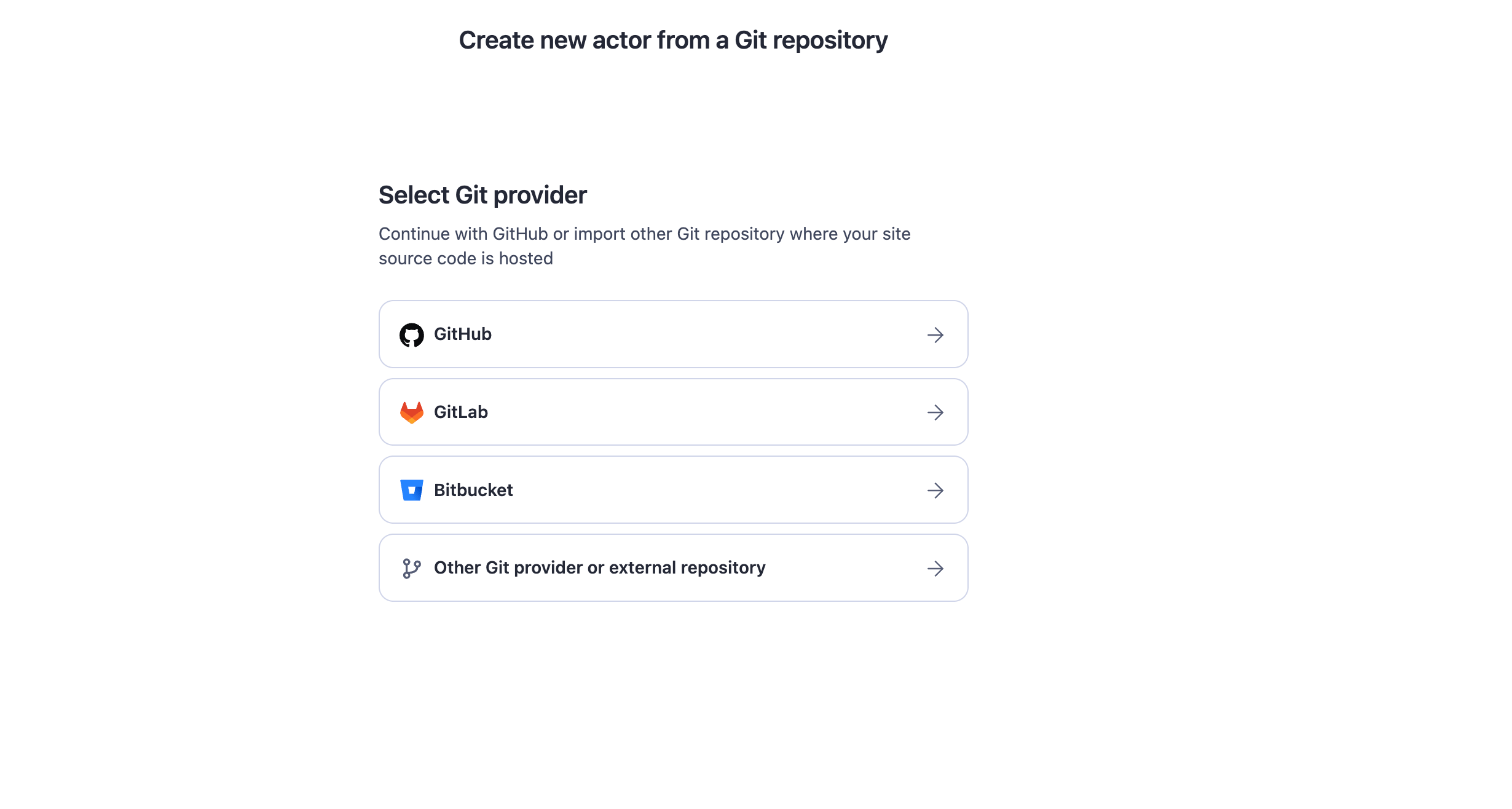Choose Bitbucket to import your repository
Image resolution: width=1512 pixels, height=809 pixels.
point(673,489)
